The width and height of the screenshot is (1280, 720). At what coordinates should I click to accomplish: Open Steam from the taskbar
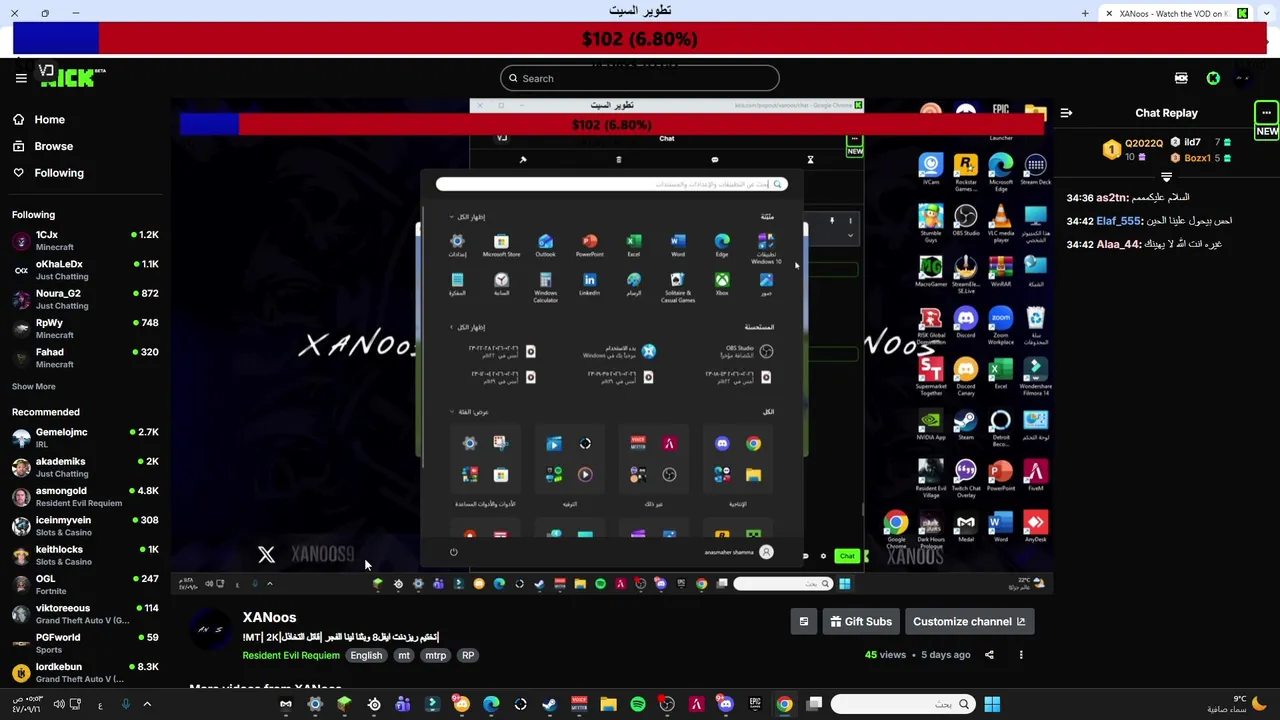coord(549,704)
